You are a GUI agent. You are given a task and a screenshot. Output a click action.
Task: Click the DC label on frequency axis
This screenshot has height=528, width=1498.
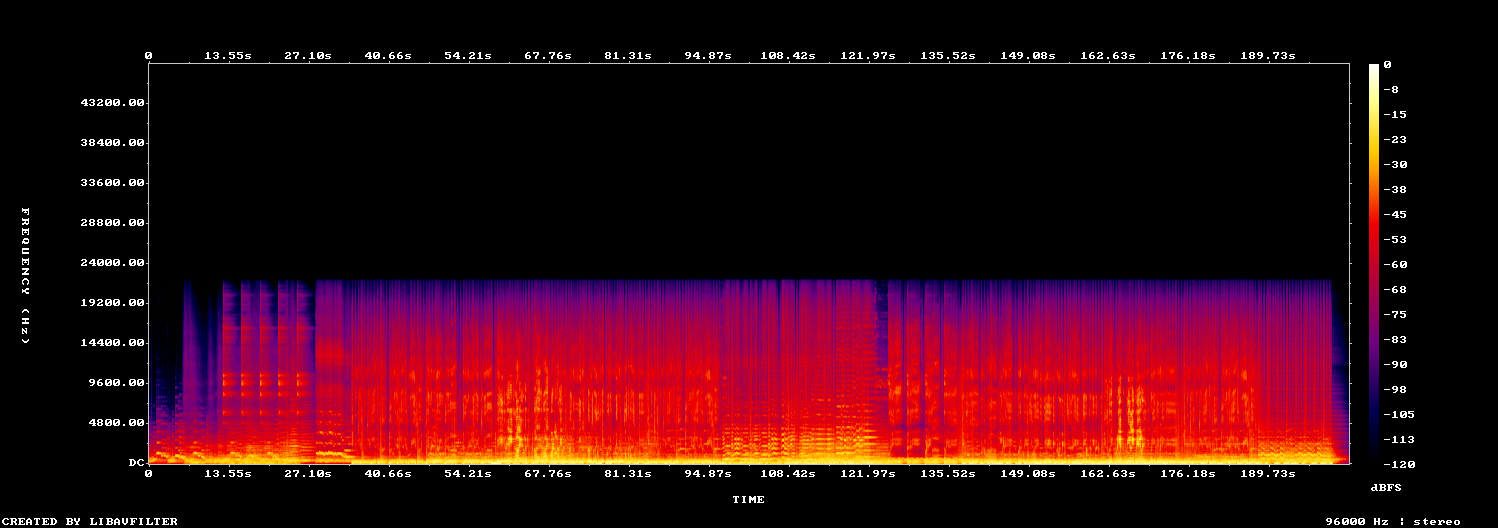tap(138, 463)
